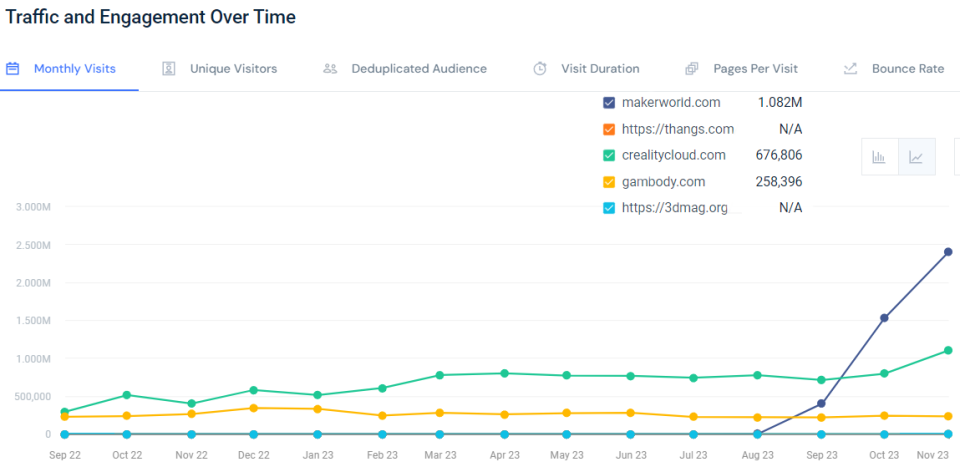Switch to bar chart view
960x472 pixels.
click(879, 157)
